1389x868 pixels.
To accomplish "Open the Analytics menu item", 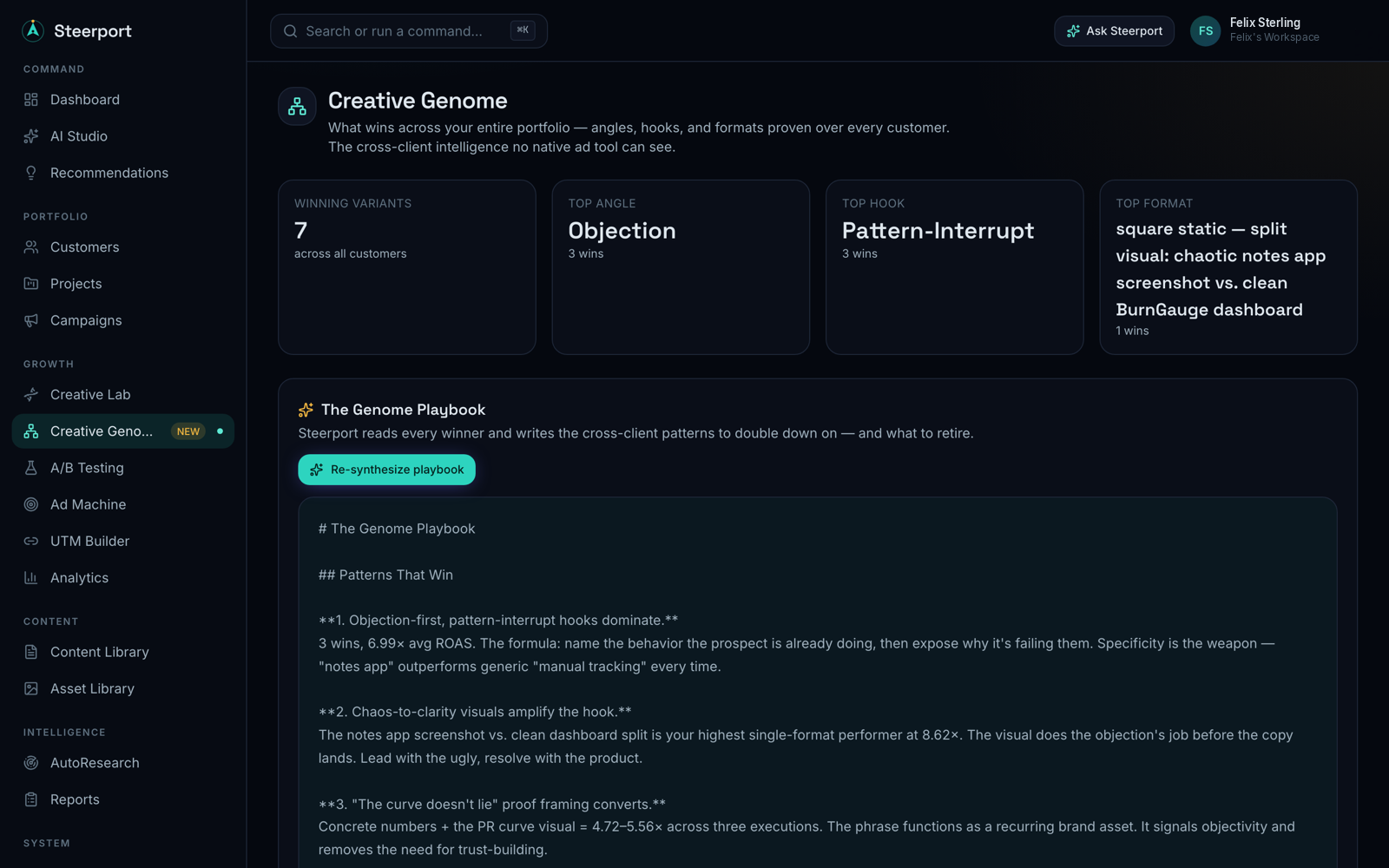I will pos(123,577).
